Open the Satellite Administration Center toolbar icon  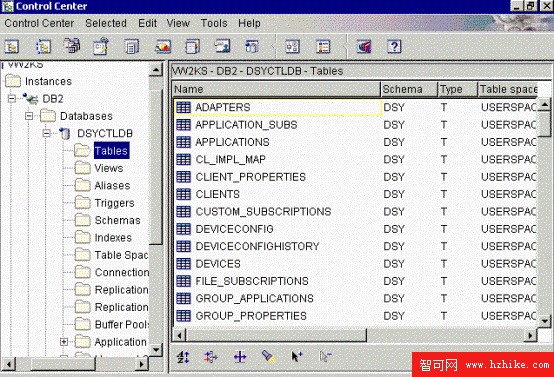tap(72, 46)
